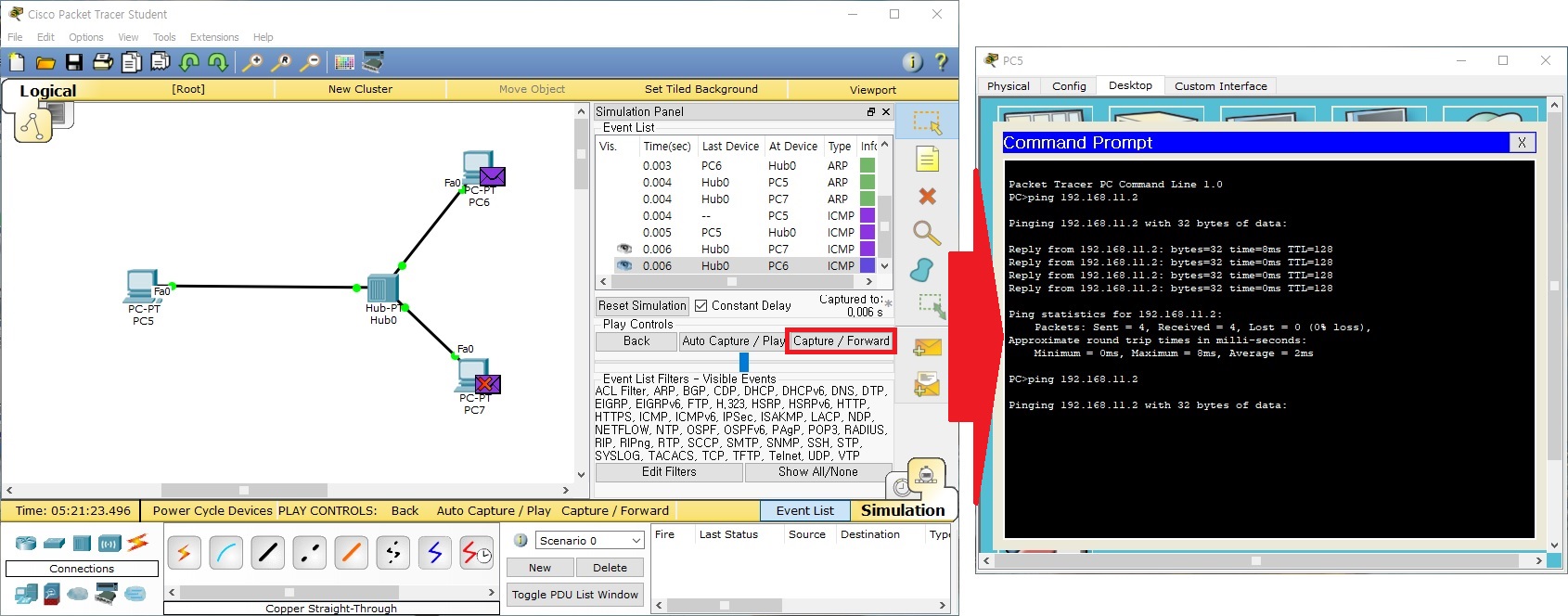Click Capture / Forward in Play Controls
1568x616 pixels.
[842, 340]
